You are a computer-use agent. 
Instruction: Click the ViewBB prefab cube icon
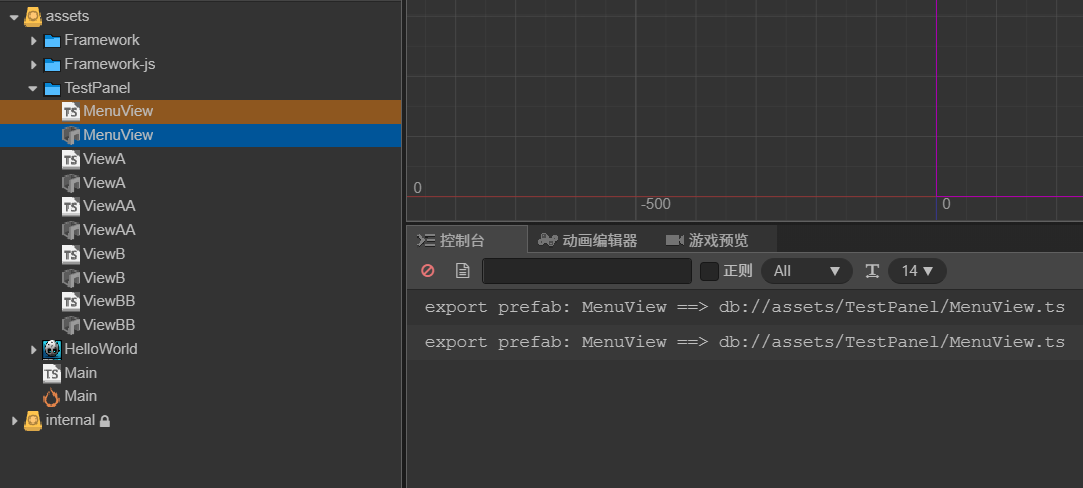pyautogui.click(x=71, y=325)
